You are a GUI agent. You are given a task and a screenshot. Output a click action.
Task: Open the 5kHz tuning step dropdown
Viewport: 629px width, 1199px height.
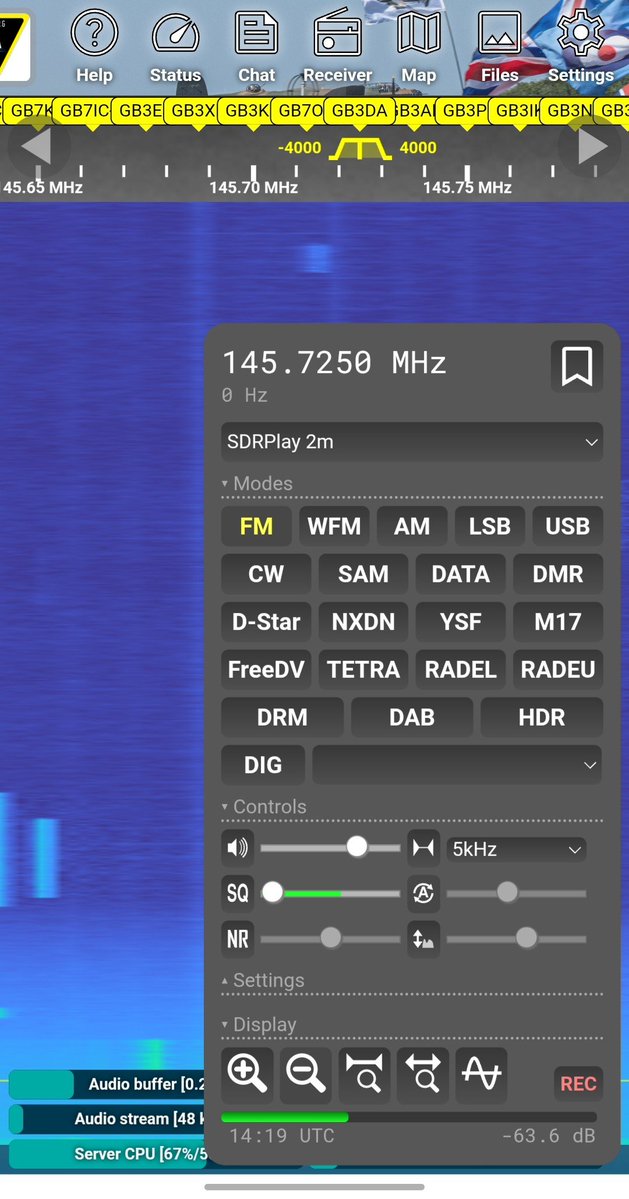click(x=517, y=849)
